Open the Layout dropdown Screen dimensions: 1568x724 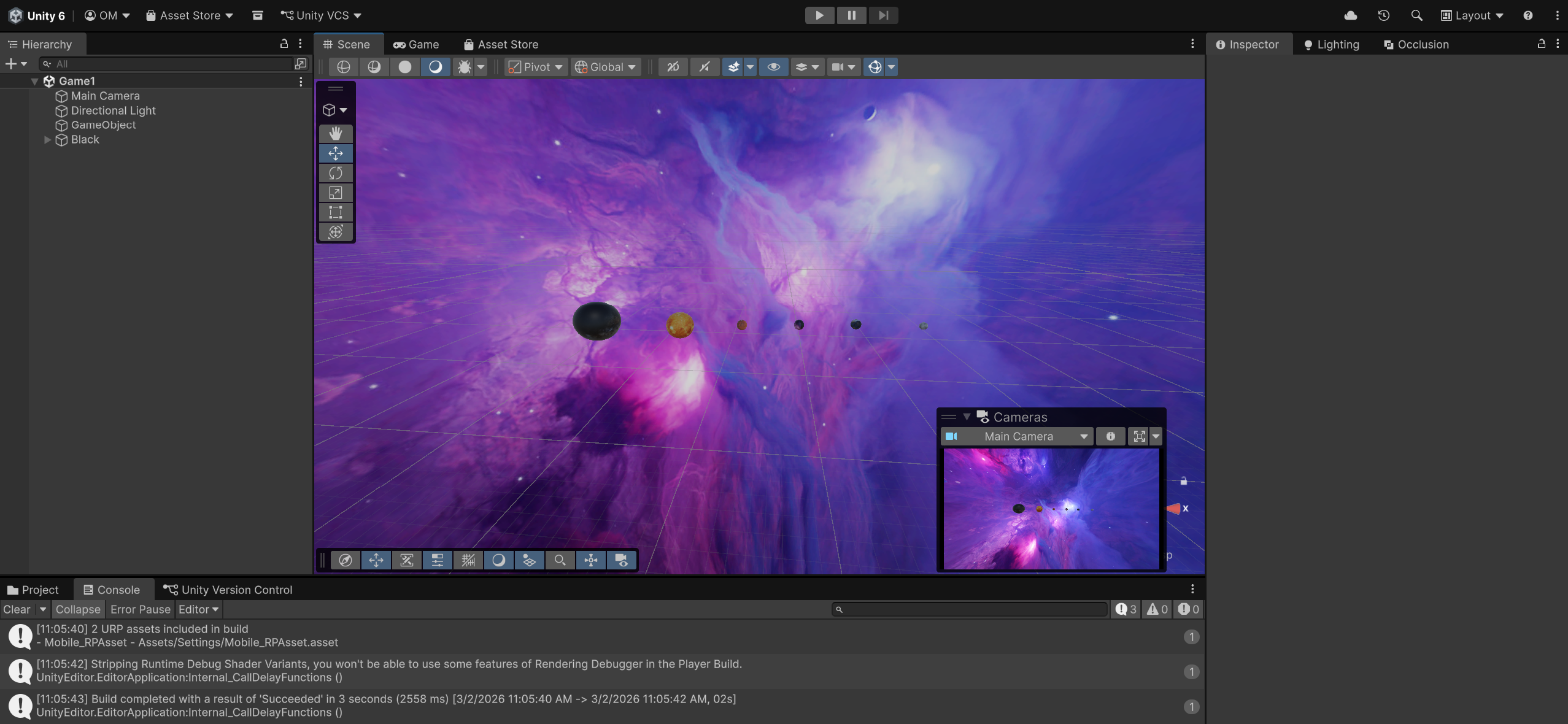(x=1472, y=15)
